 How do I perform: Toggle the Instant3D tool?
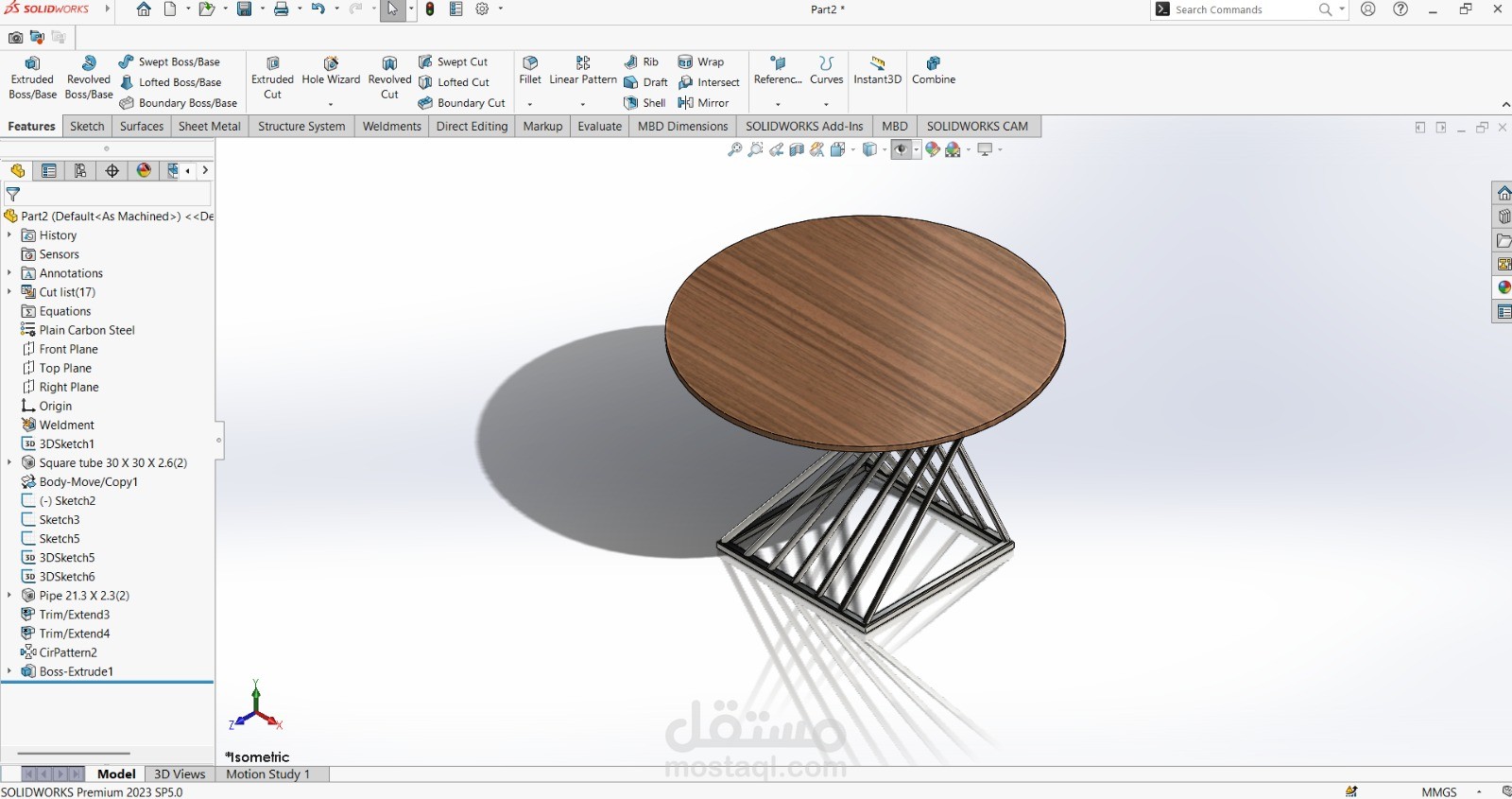click(x=878, y=70)
